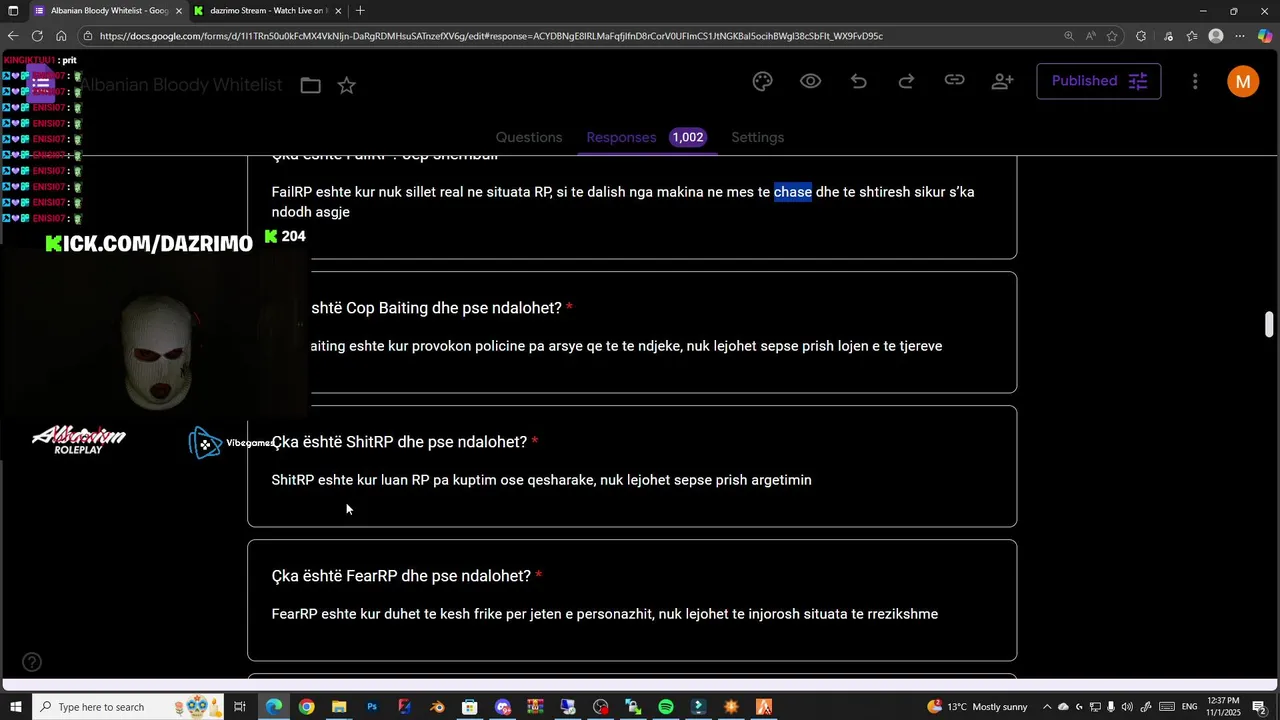Close the dazrimo Stream tab
The height and width of the screenshot is (720, 1280).
338,11
